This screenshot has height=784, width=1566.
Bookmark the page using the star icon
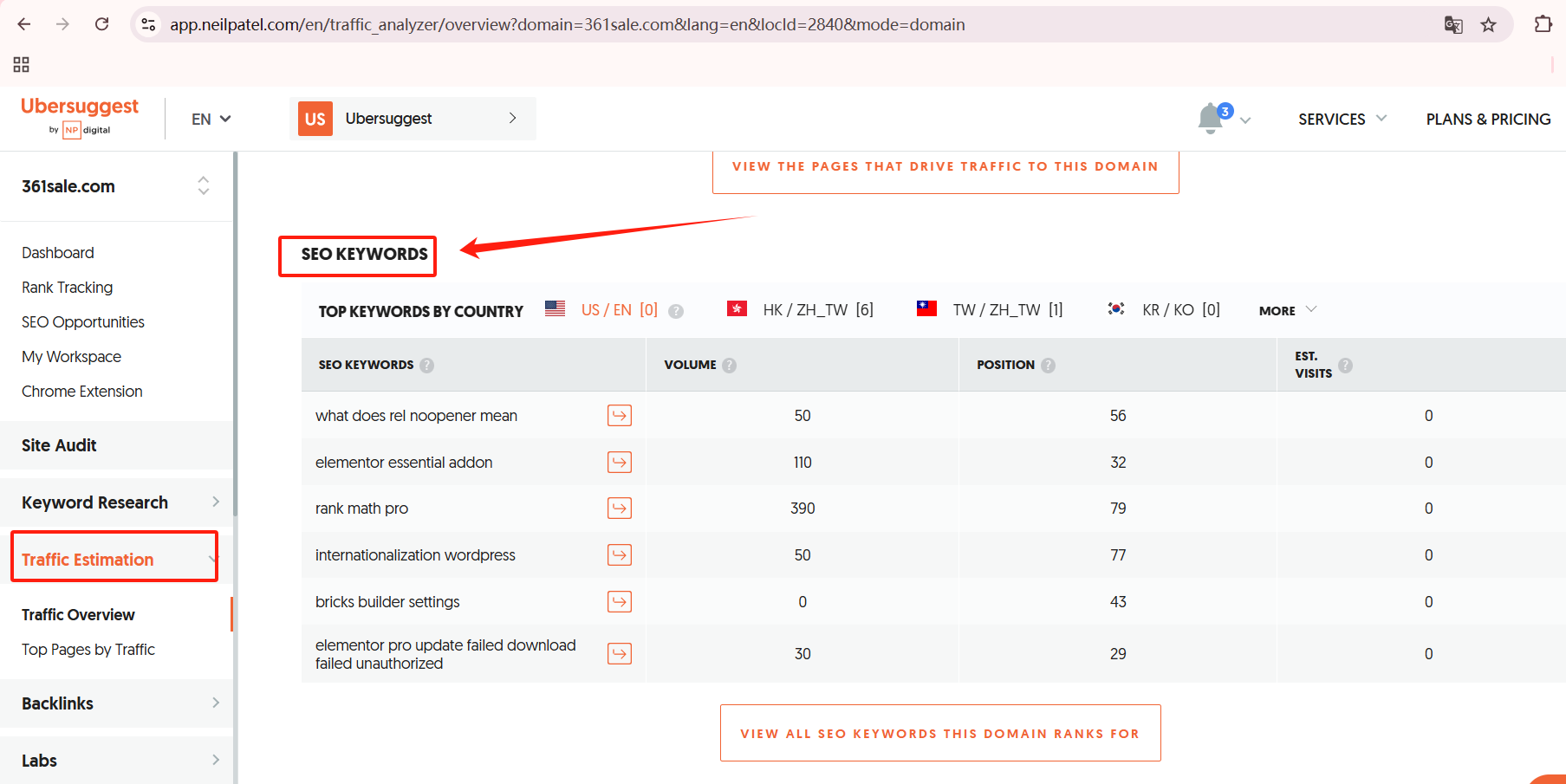coord(1490,24)
